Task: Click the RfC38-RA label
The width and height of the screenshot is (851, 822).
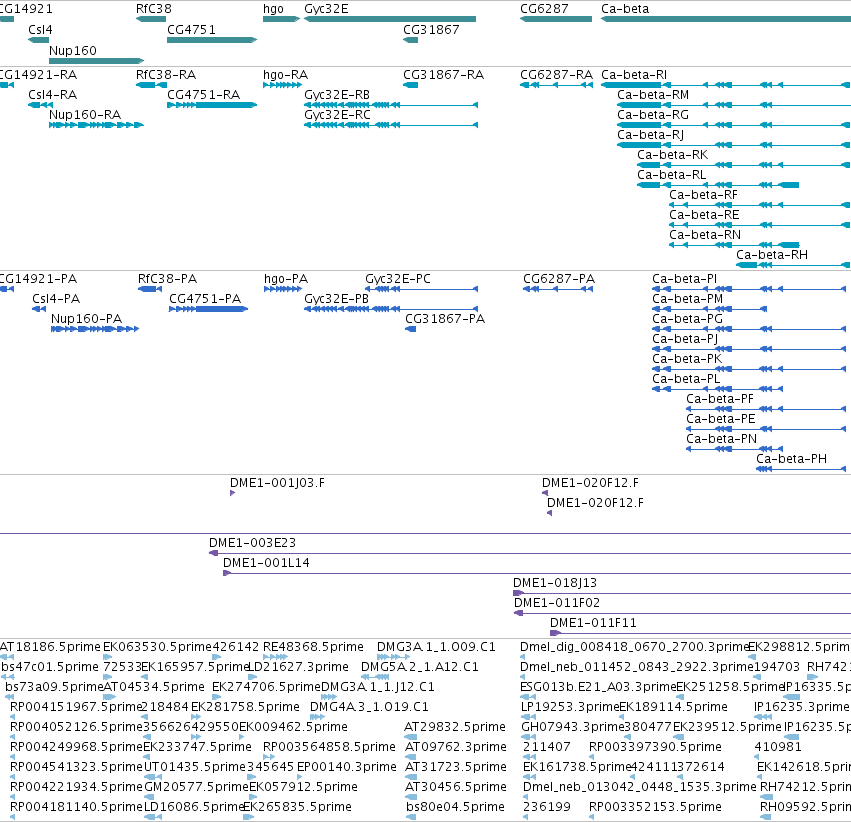Action: [x=166, y=74]
